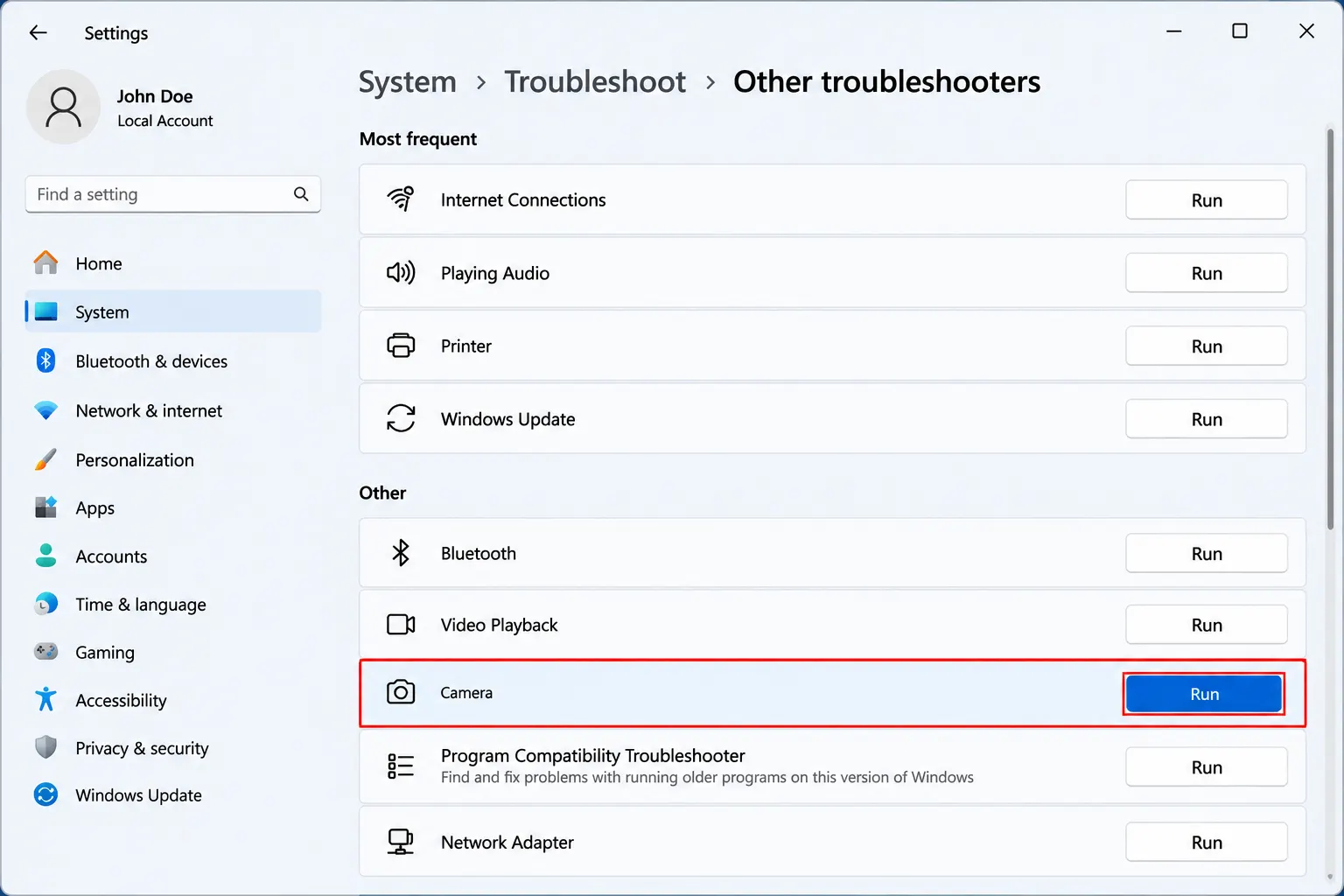Open the Home settings page
Image resolution: width=1344 pixels, height=896 pixels.
coord(173,263)
